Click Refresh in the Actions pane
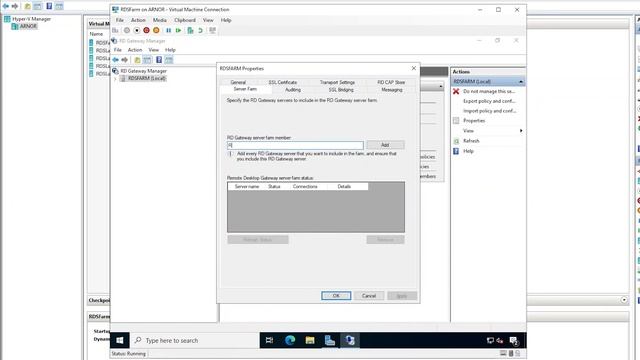The height and width of the screenshot is (360, 640). (471, 141)
